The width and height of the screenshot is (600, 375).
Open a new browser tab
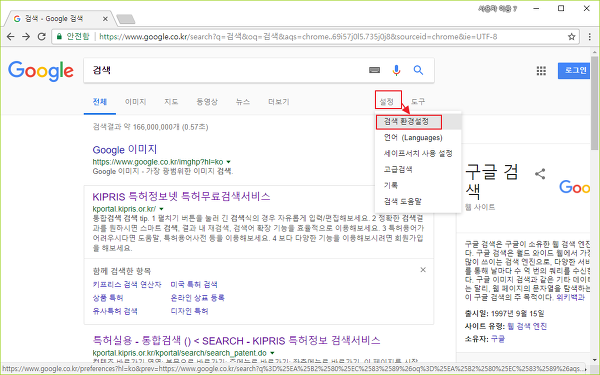(126, 19)
